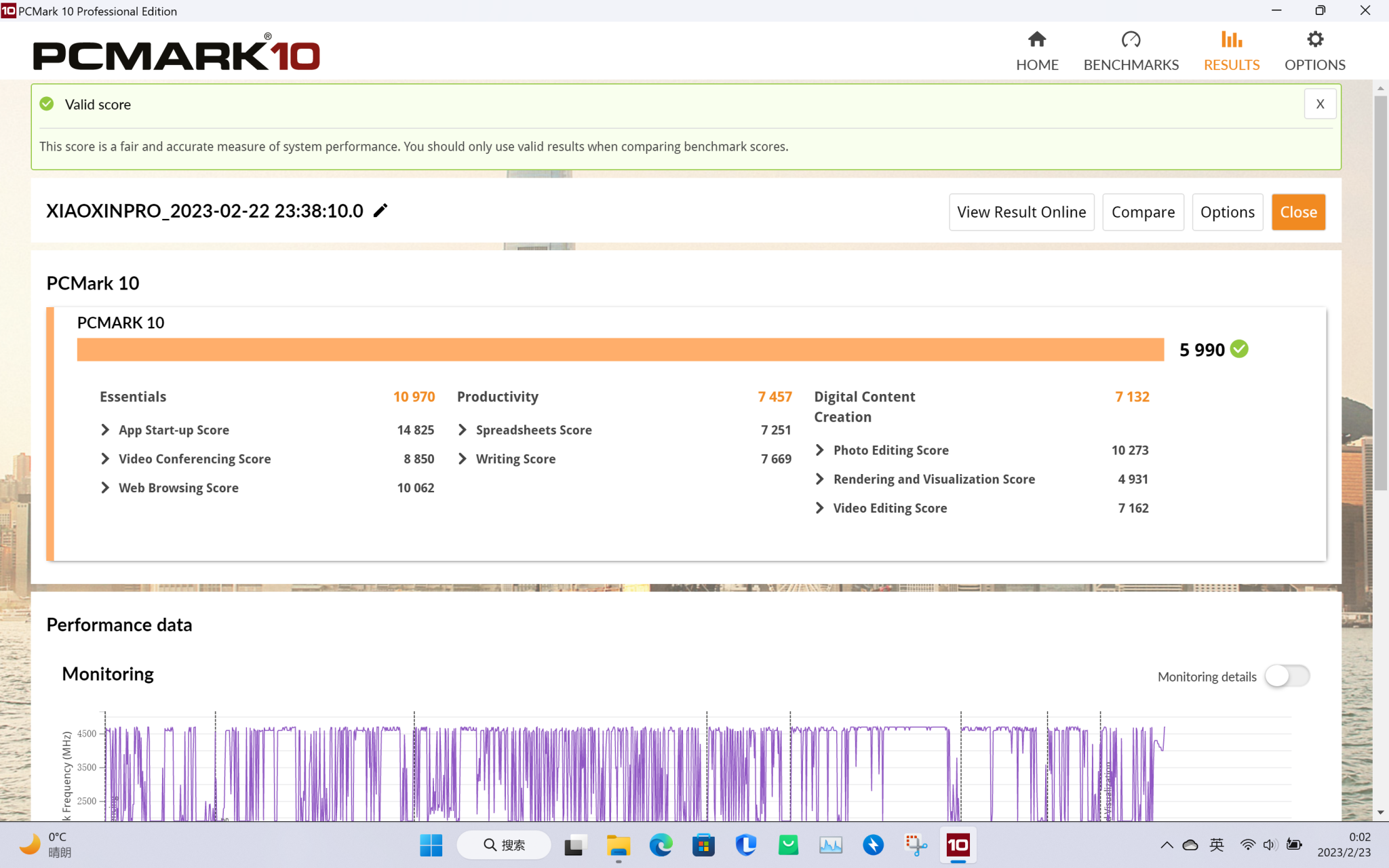Dismiss the Valid score banner

[x=1319, y=104]
